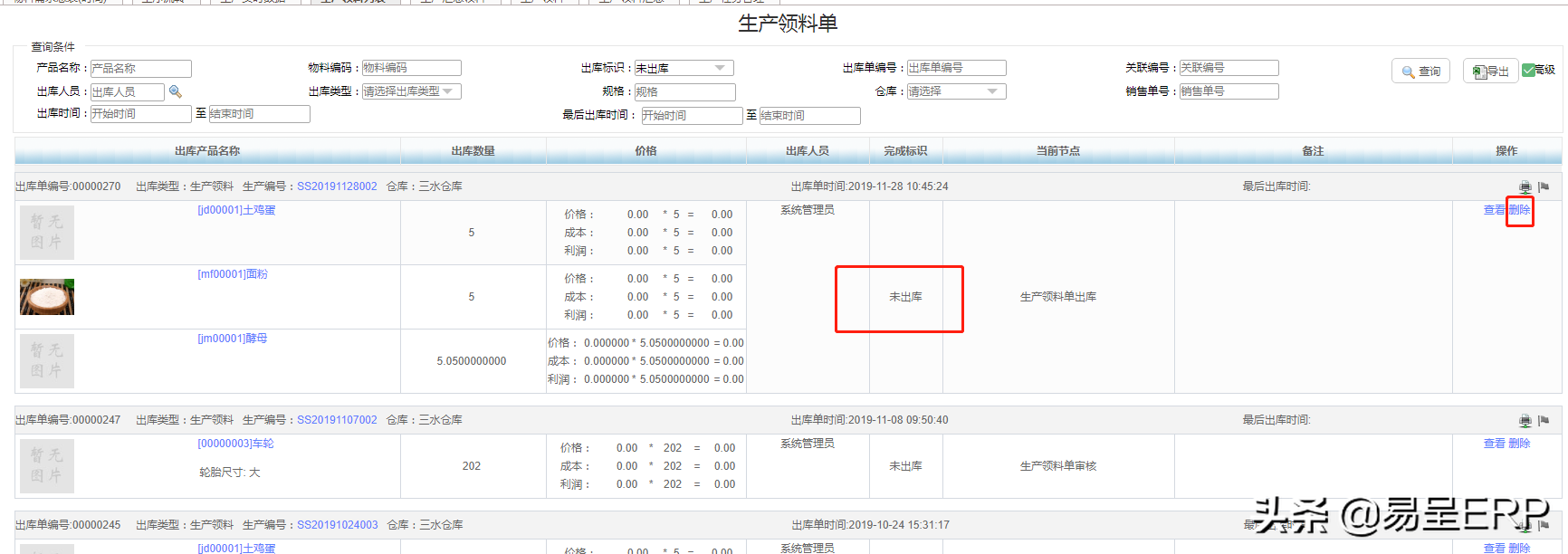
Task: Click the print icon for order 00000270
Action: click(x=1525, y=187)
